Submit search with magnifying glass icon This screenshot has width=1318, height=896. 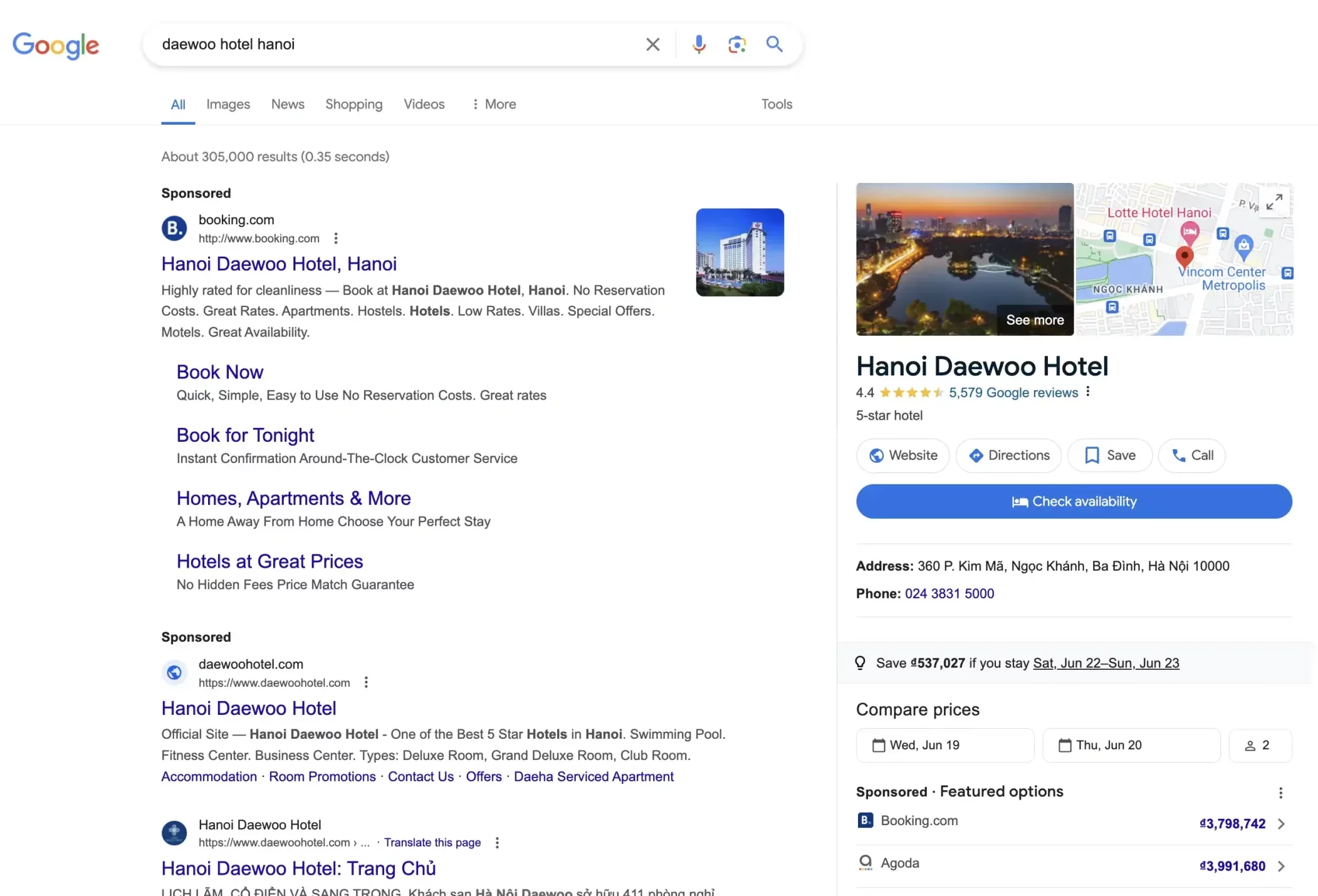(x=775, y=44)
